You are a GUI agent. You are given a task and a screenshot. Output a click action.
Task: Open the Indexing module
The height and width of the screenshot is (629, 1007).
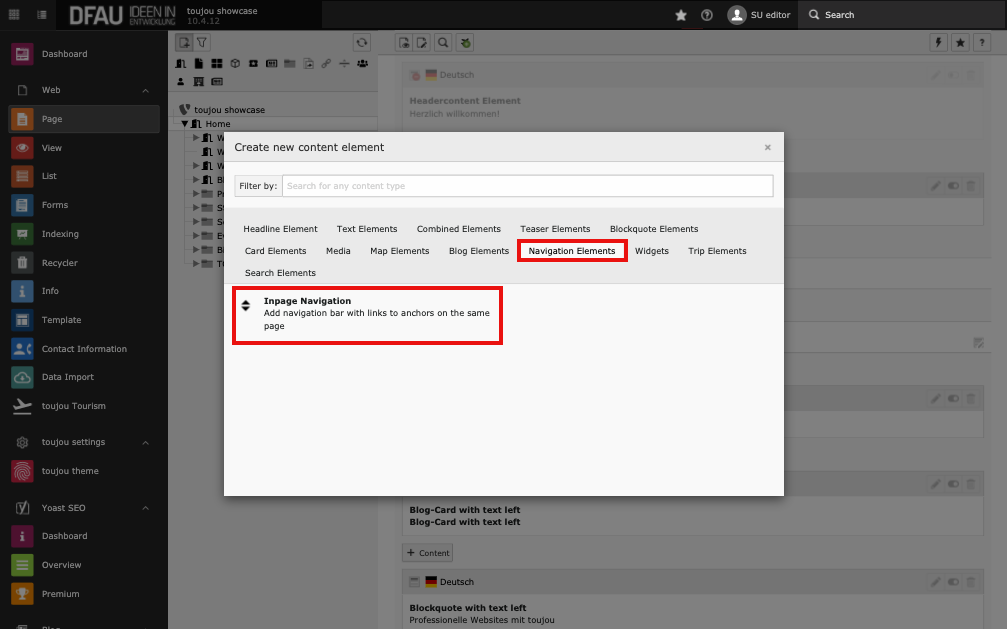pyautogui.click(x=59, y=234)
